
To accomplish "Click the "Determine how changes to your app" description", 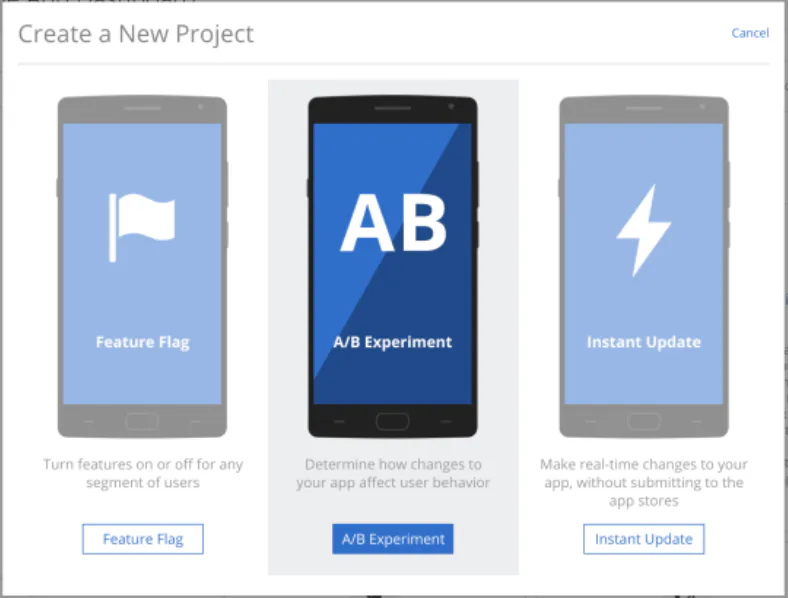I will [x=392, y=473].
